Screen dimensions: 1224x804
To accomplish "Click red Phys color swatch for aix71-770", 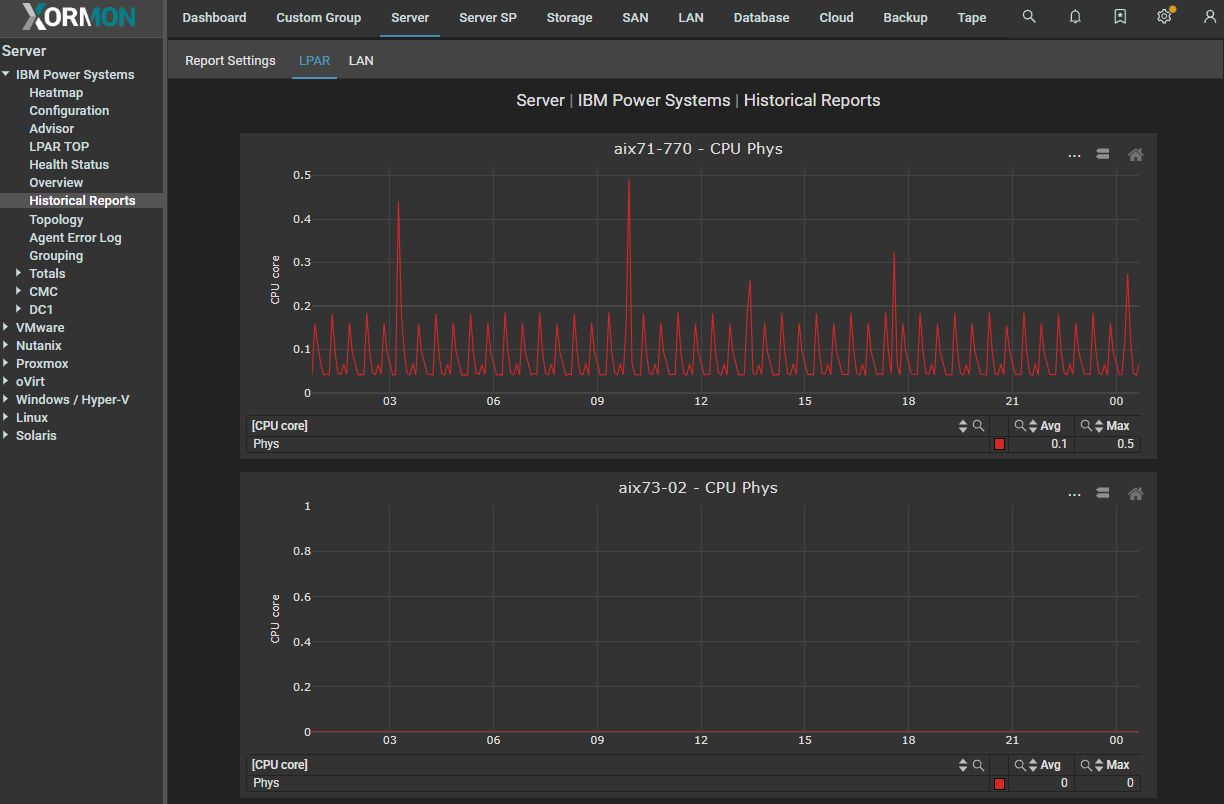I will 998,444.
